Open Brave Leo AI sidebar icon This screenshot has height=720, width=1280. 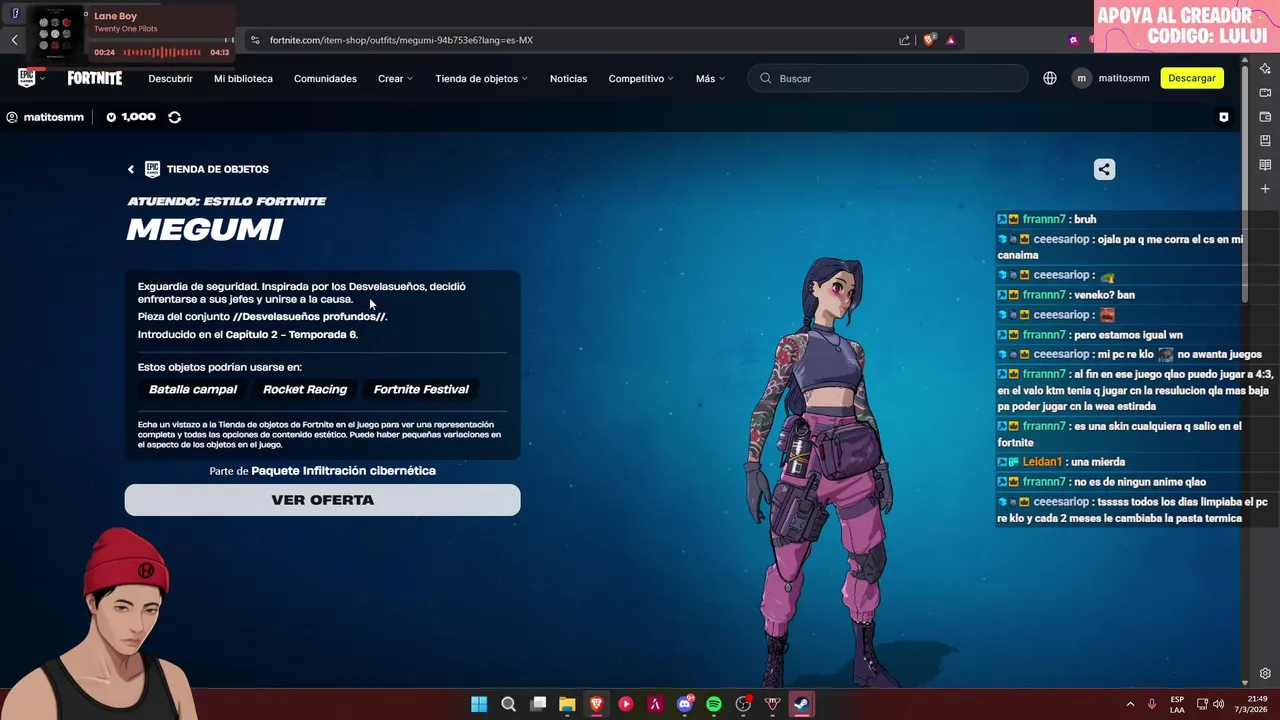[1265, 69]
